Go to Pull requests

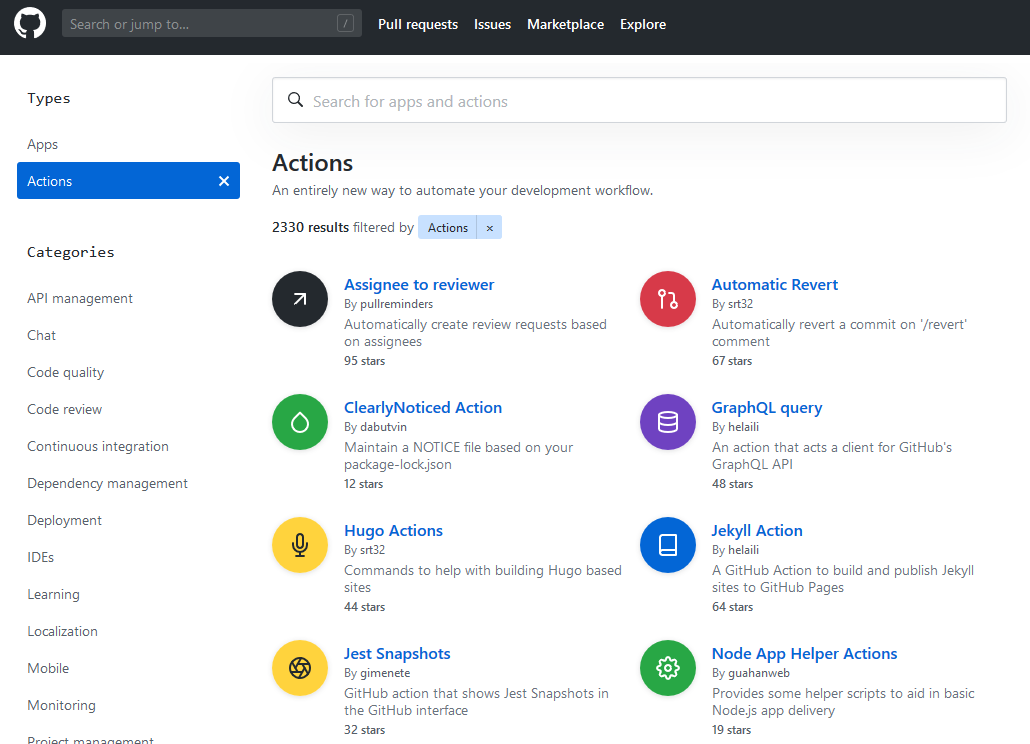418,24
